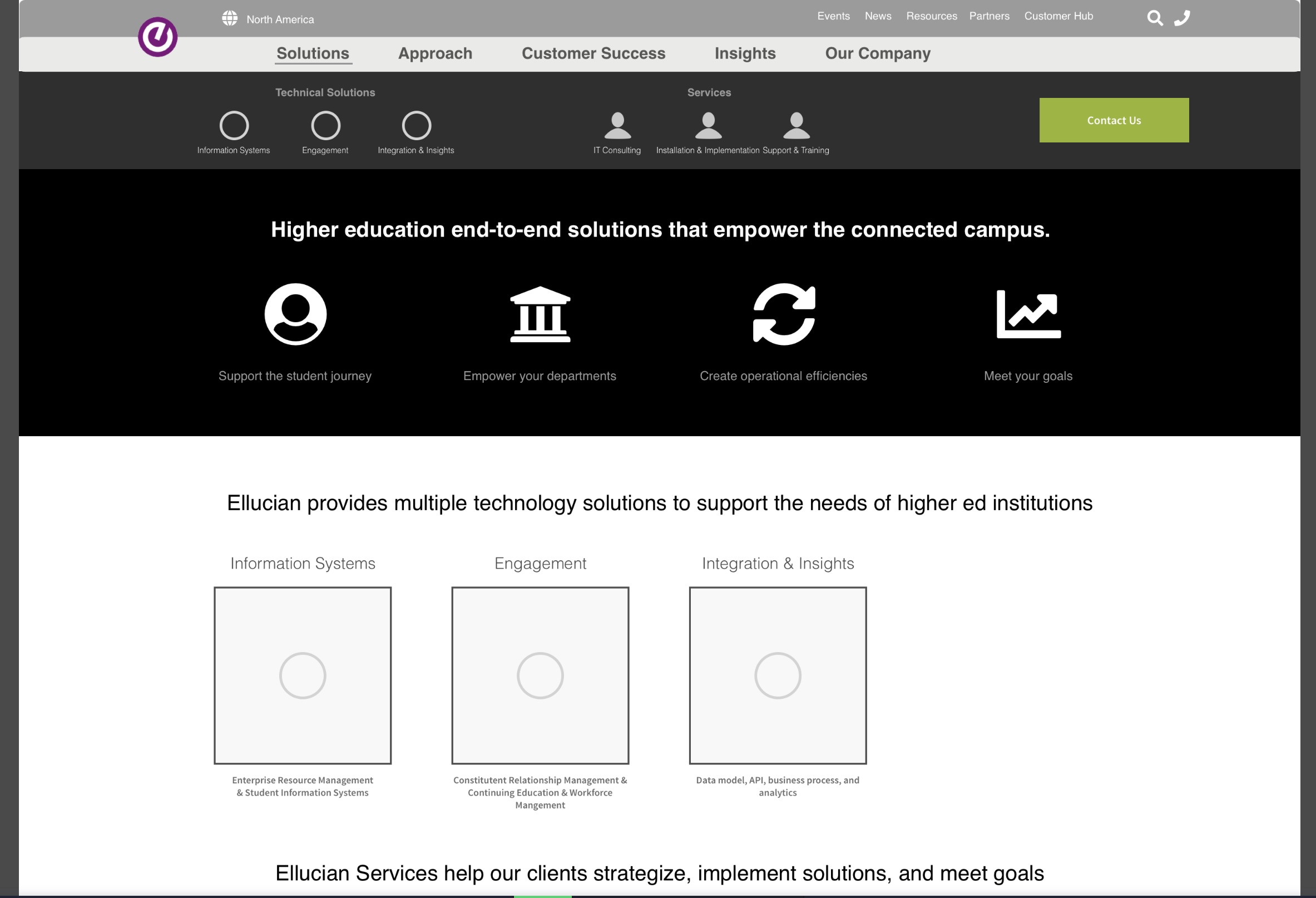The image size is (1316, 898).
Task: Click the departments institution building icon
Action: click(x=540, y=314)
